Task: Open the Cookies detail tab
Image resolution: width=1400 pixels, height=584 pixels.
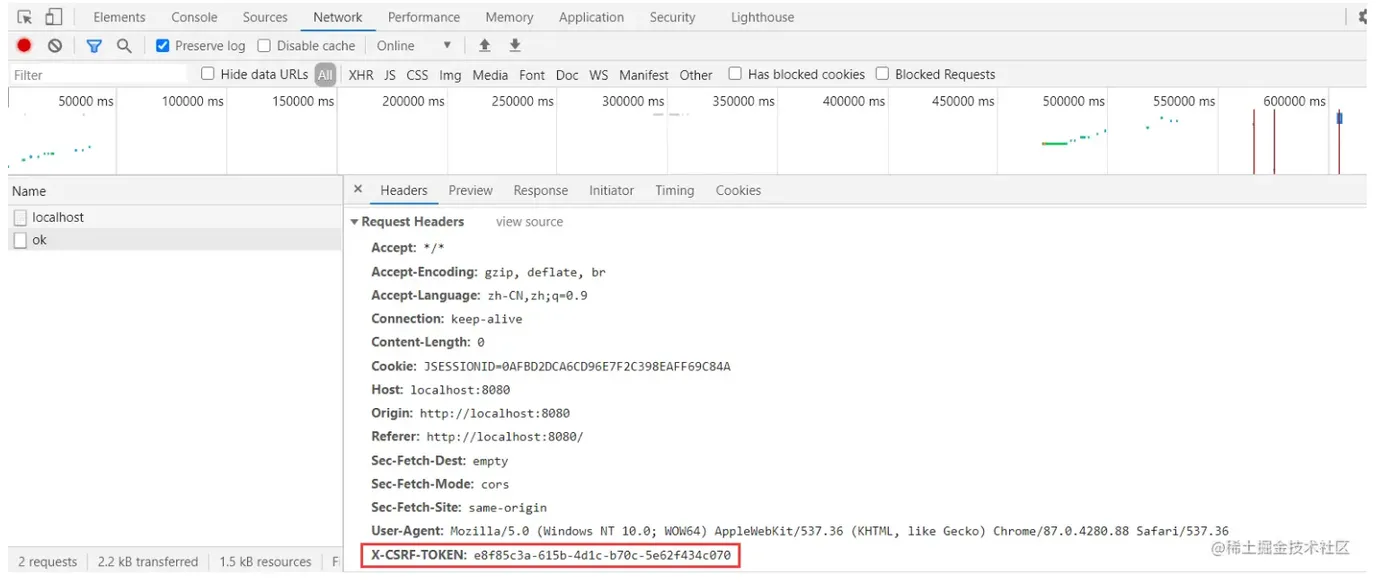Action: (738, 191)
